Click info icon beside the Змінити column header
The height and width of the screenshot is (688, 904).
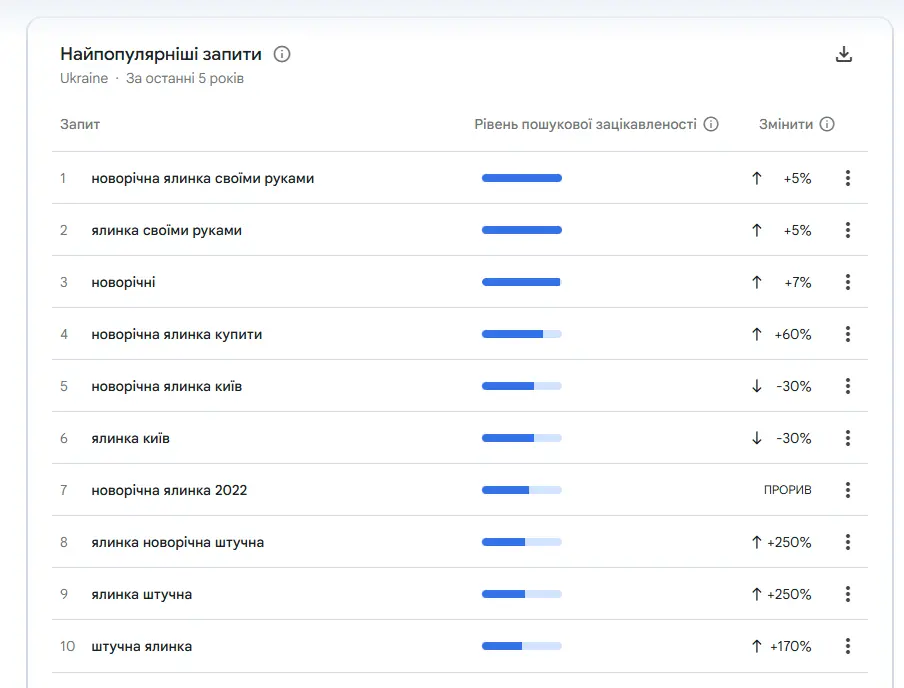coord(827,124)
